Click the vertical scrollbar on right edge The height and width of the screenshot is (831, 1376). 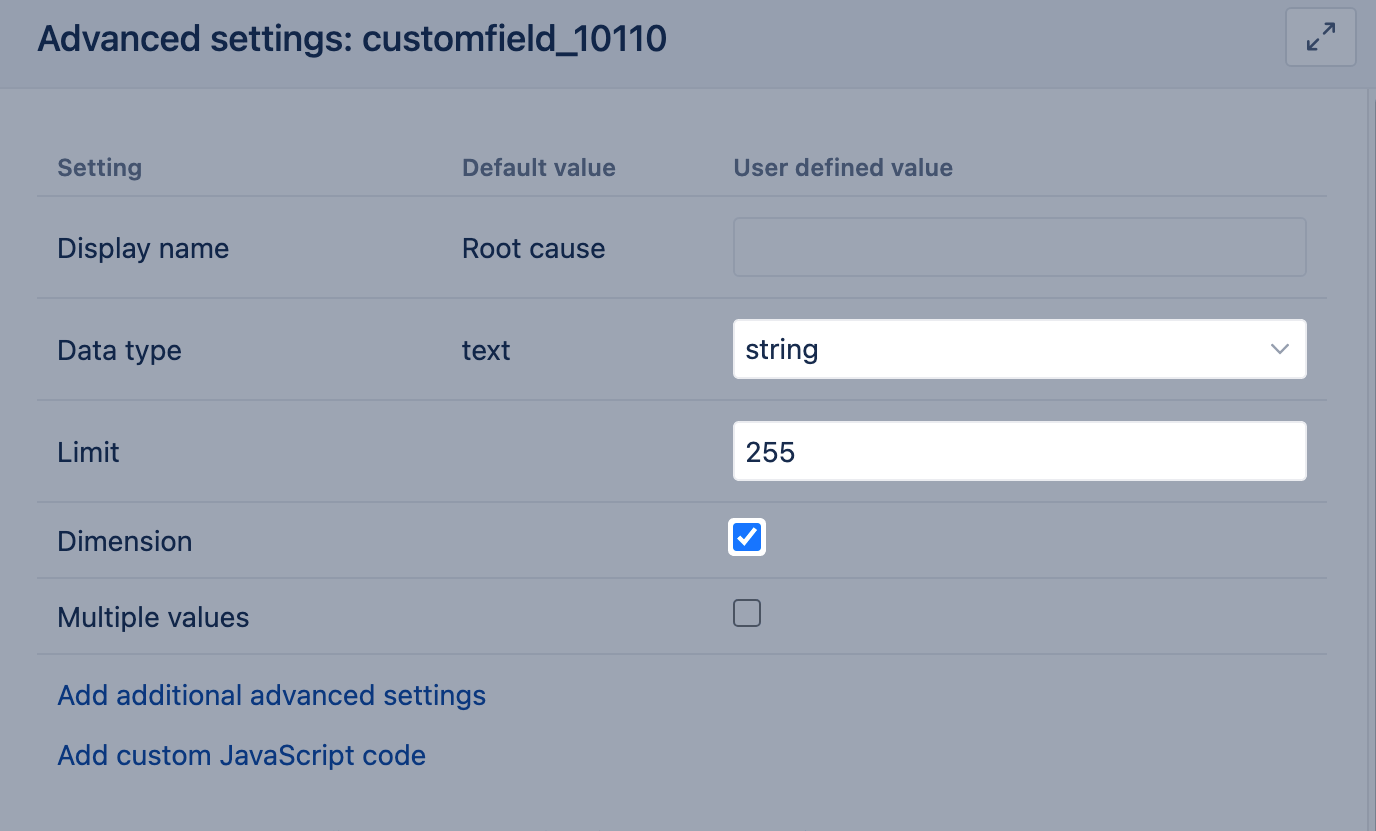(x=1368, y=450)
